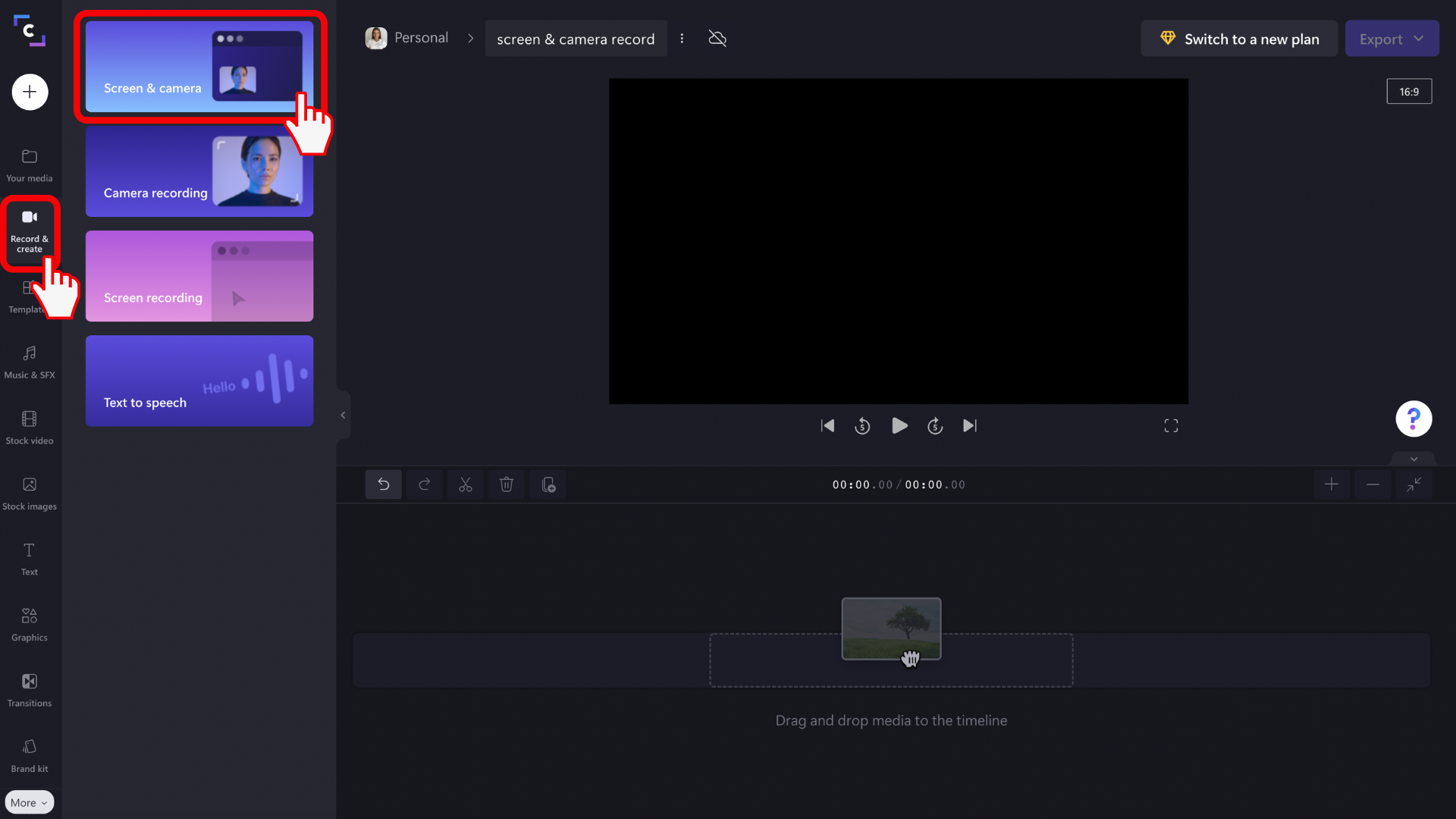Click Switch to a new plan

click(x=1238, y=38)
